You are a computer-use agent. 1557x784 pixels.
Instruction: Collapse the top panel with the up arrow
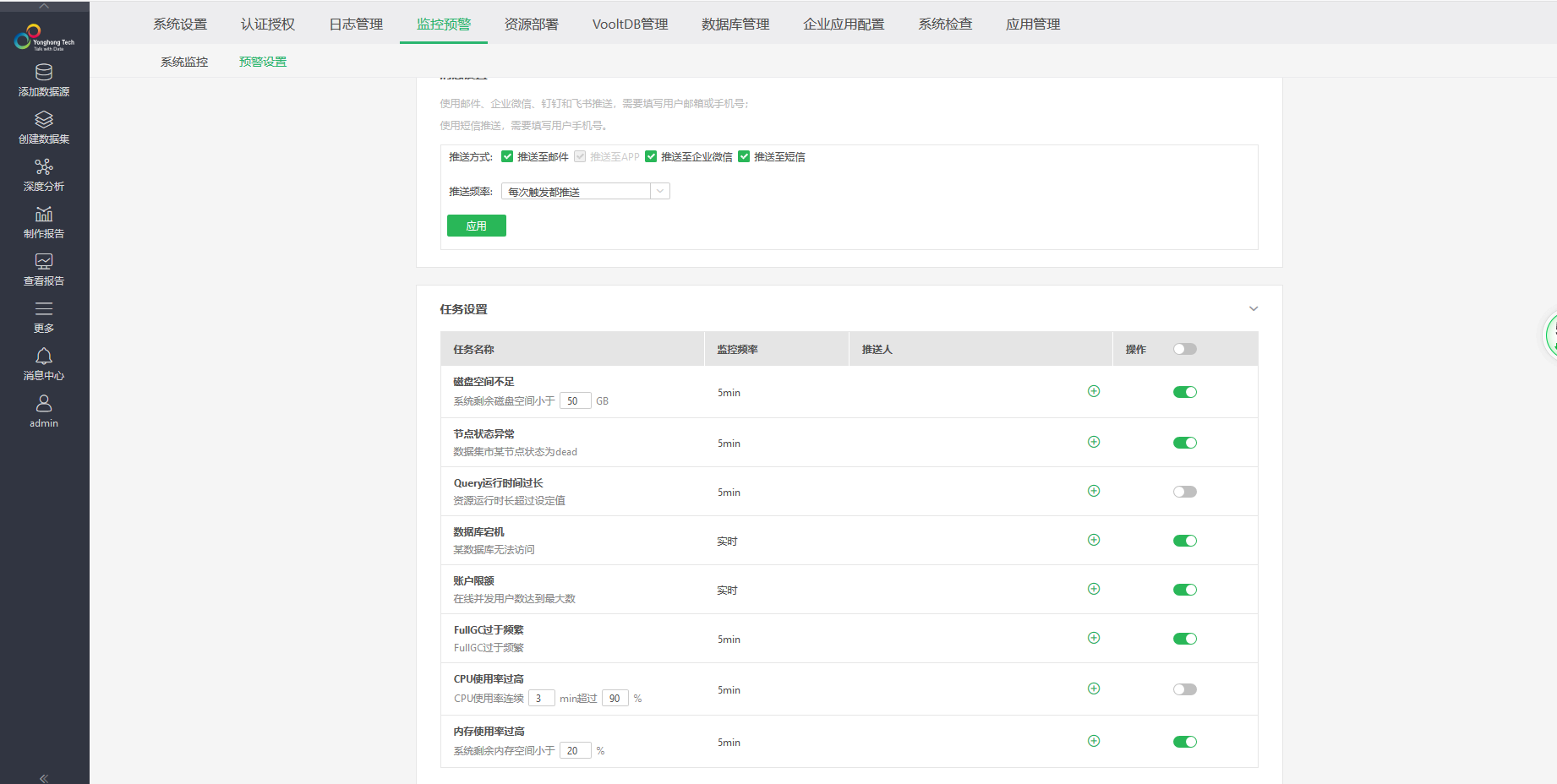pyautogui.click(x=44, y=6)
